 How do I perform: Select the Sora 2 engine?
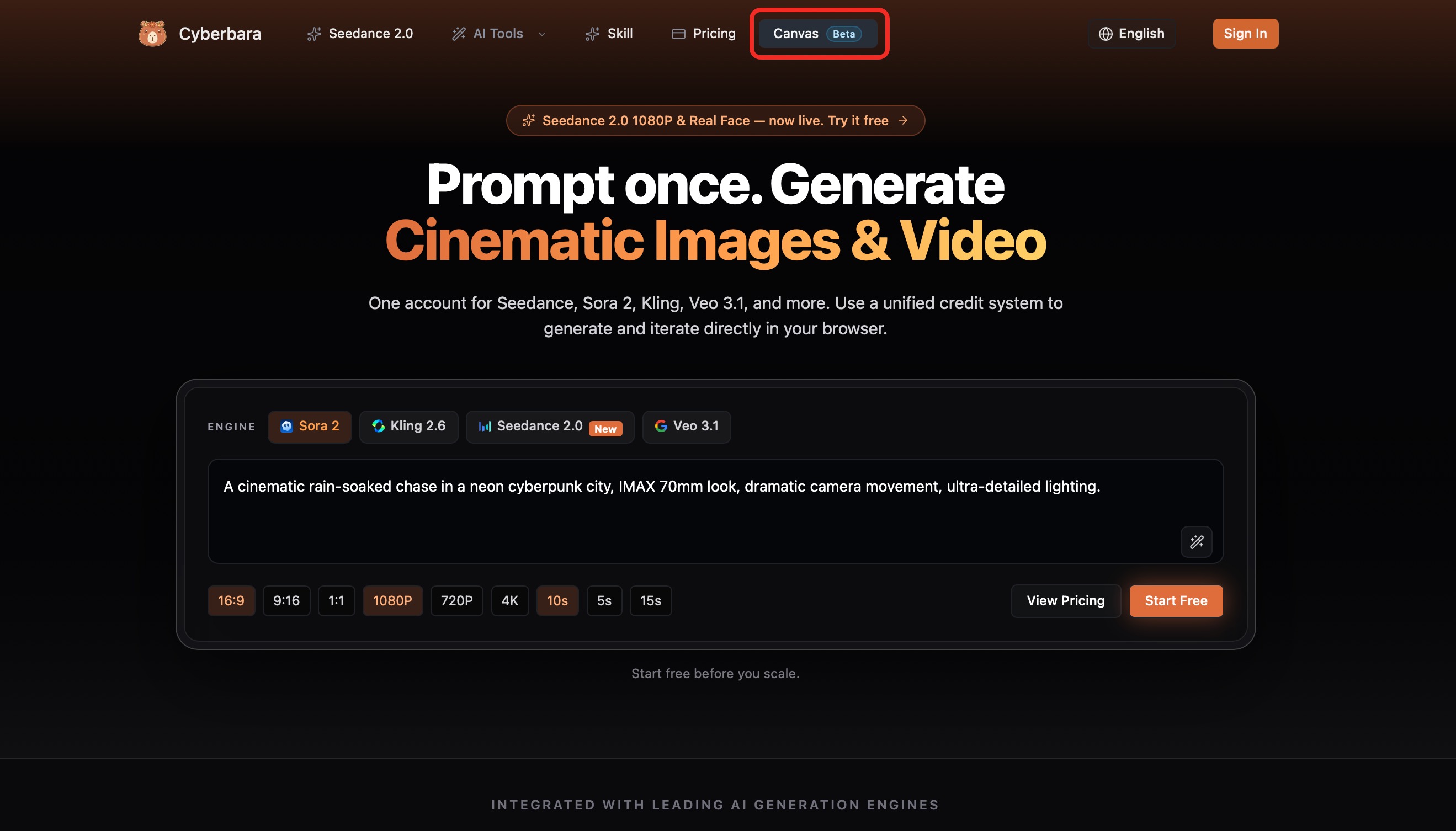tap(309, 427)
